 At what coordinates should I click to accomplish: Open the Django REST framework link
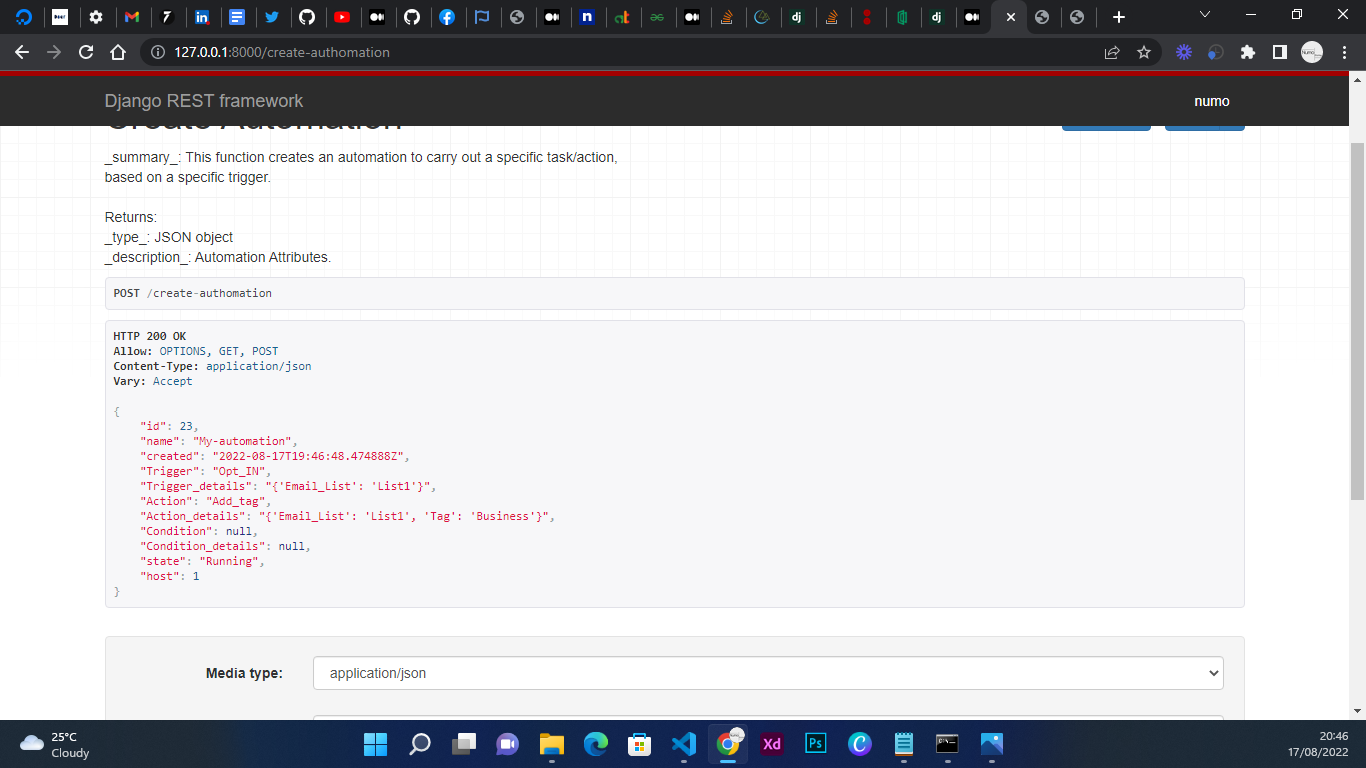204,101
